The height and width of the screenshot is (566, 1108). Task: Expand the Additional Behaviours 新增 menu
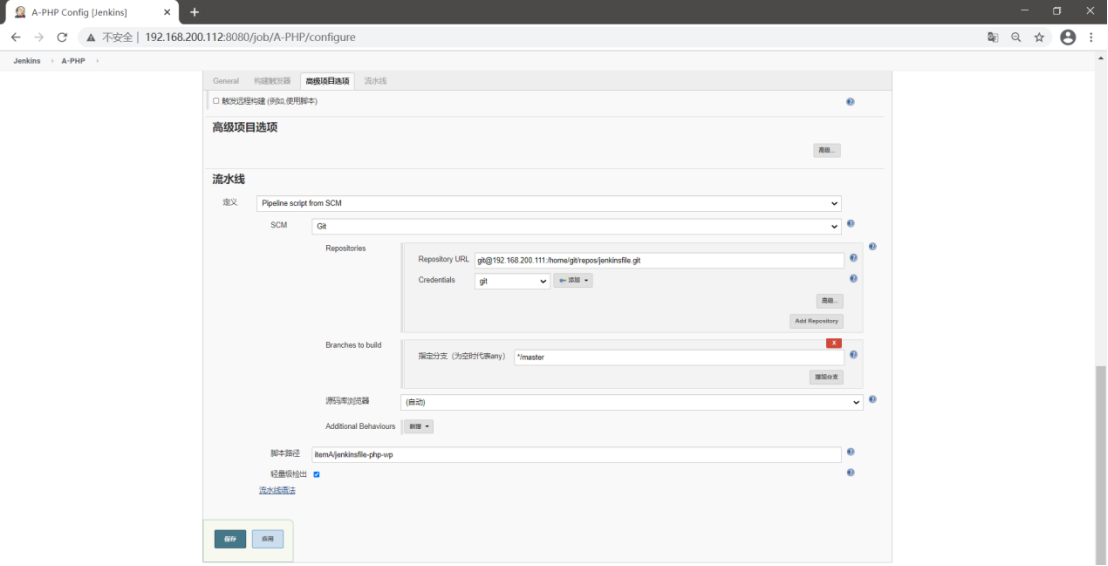click(419, 427)
